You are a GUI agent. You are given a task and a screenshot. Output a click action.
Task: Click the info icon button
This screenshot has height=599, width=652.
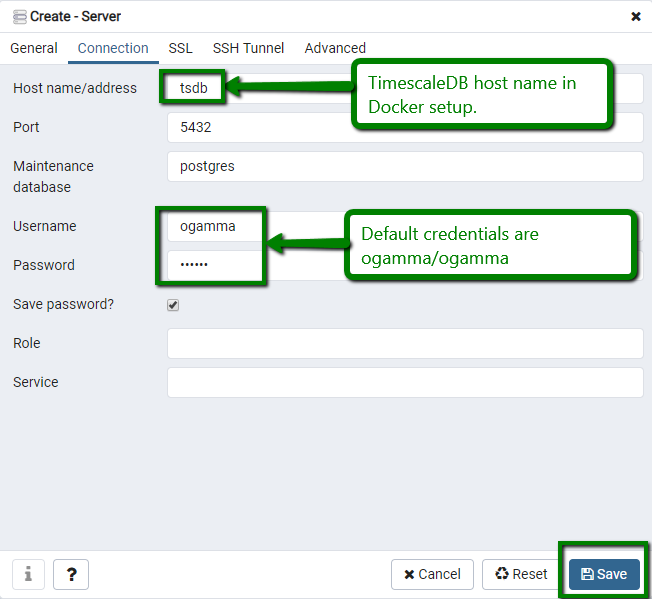(x=28, y=574)
